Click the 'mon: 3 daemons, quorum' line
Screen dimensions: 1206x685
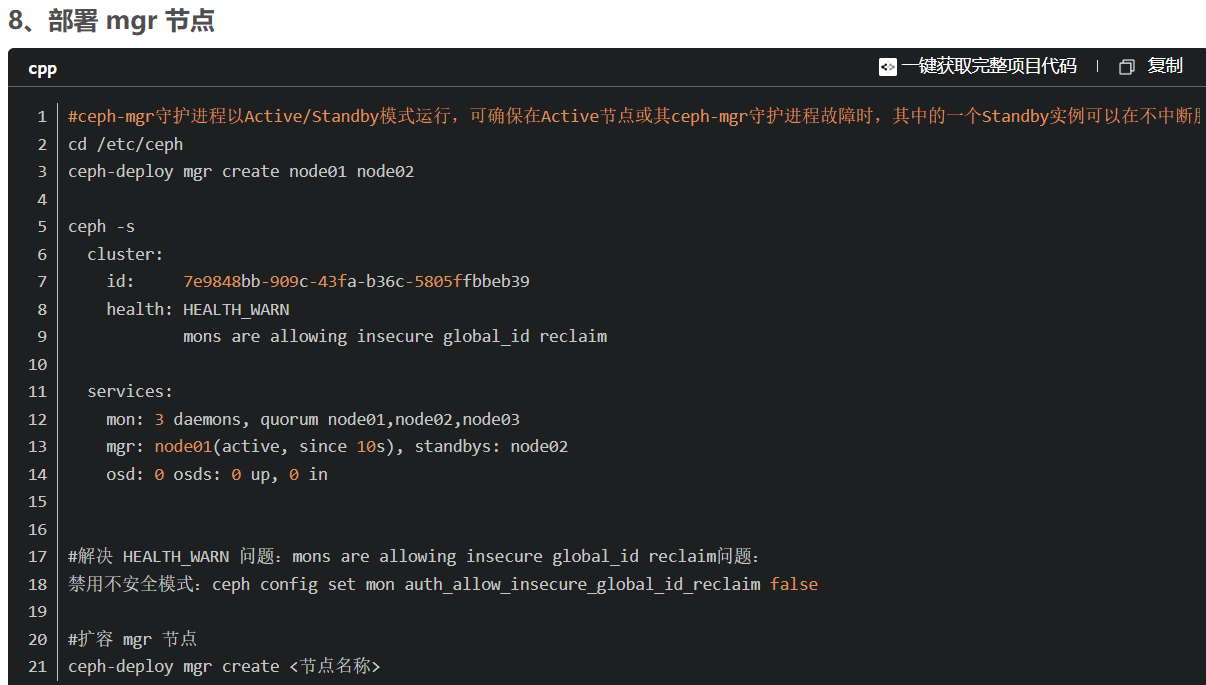coord(313,419)
